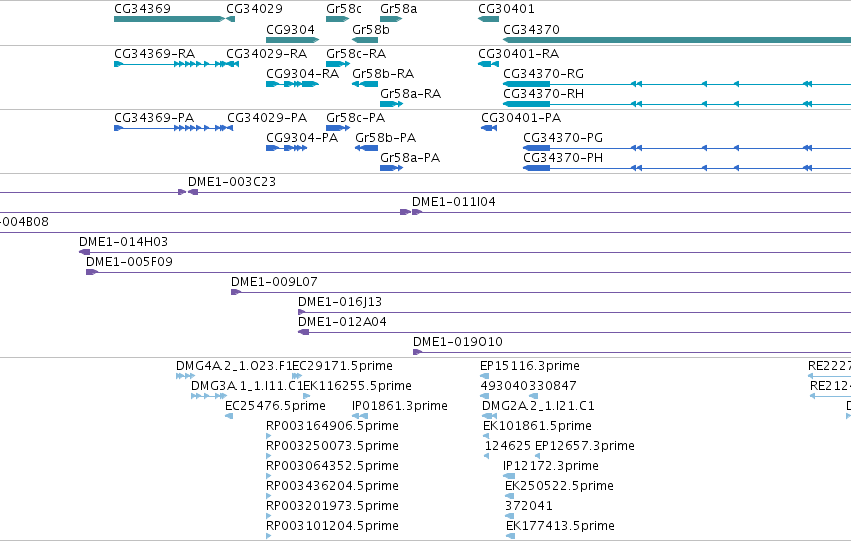Select BAC clone DME1-005F09
This screenshot has width=851, height=541.
129,262
